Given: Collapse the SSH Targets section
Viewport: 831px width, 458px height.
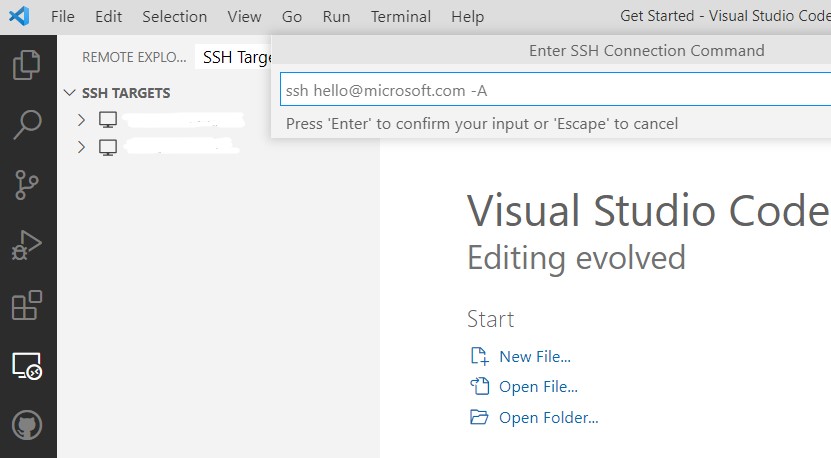Looking at the screenshot, I should (70, 93).
